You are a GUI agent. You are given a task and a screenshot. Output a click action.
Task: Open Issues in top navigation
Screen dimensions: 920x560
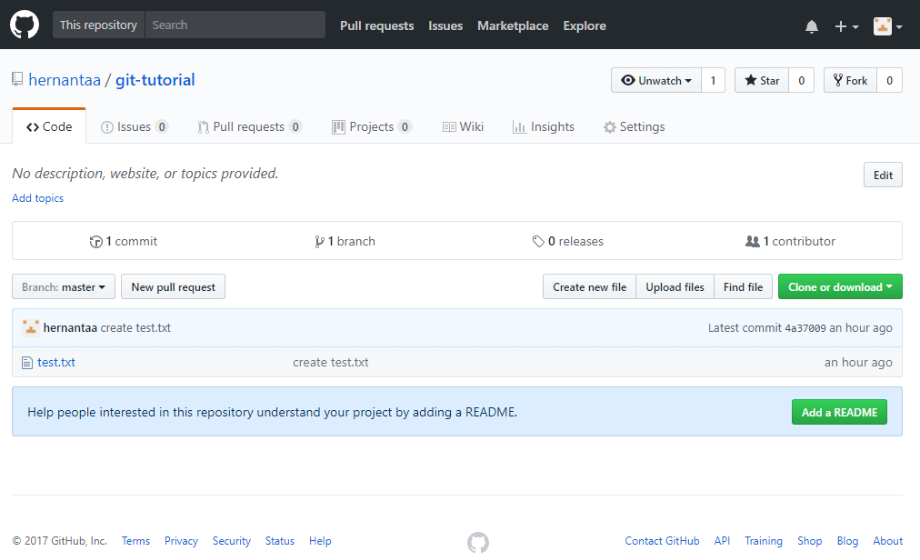click(445, 26)
